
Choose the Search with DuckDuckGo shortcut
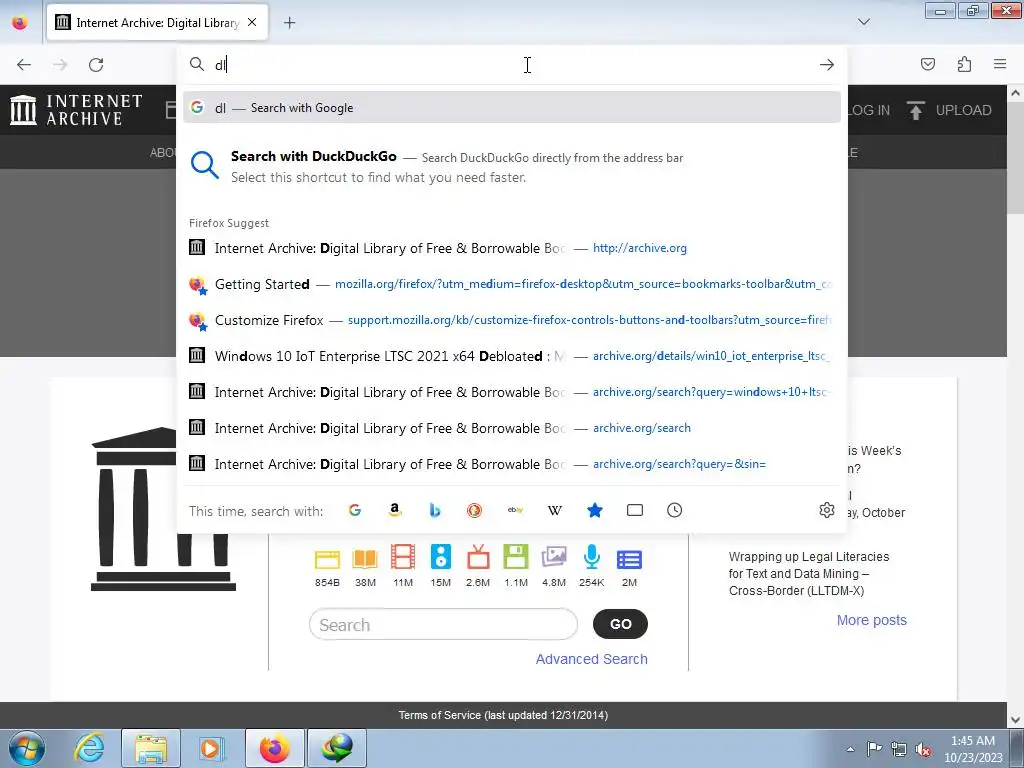512,167
